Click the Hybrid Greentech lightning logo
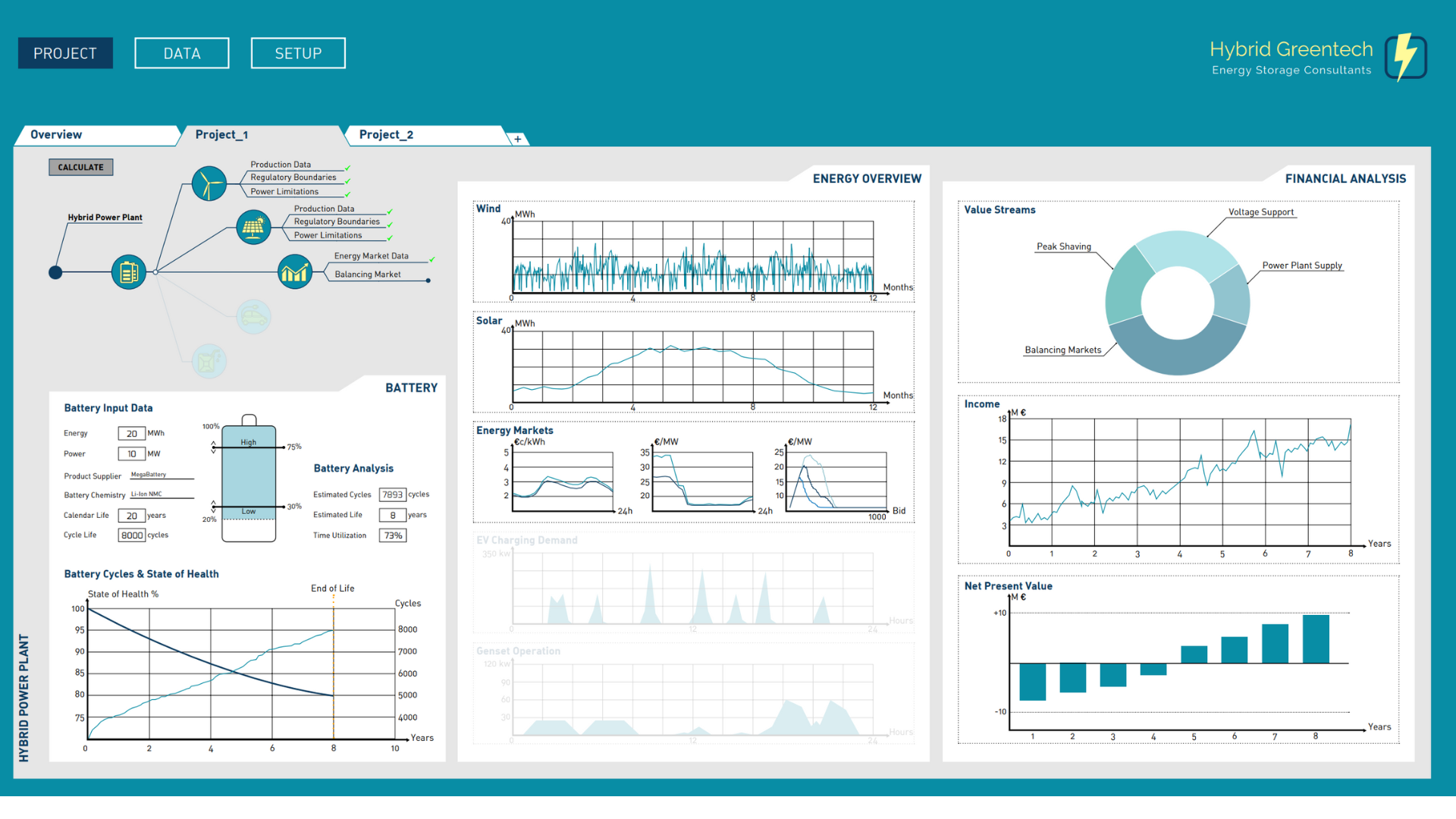1456x819 pixels. point(1405,57)
